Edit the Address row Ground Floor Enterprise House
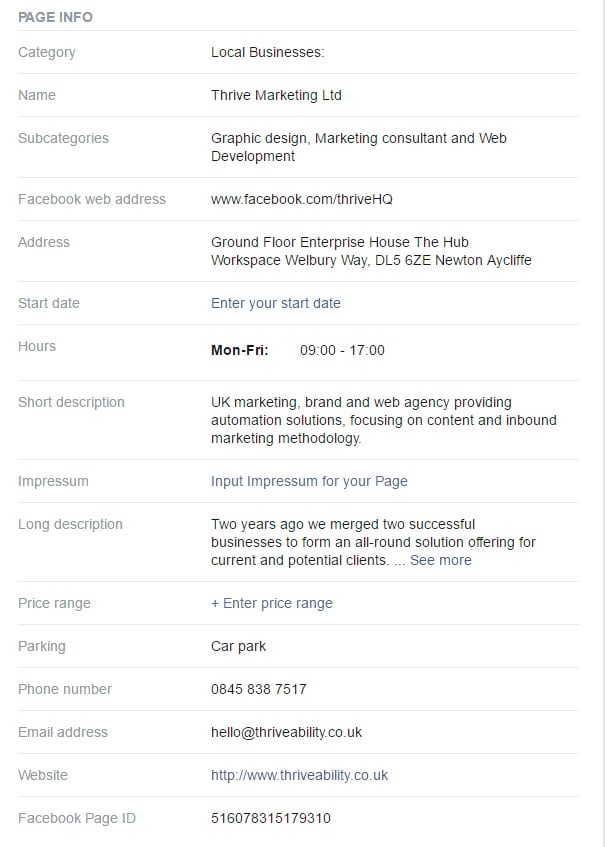 click(x=371, y=251)
